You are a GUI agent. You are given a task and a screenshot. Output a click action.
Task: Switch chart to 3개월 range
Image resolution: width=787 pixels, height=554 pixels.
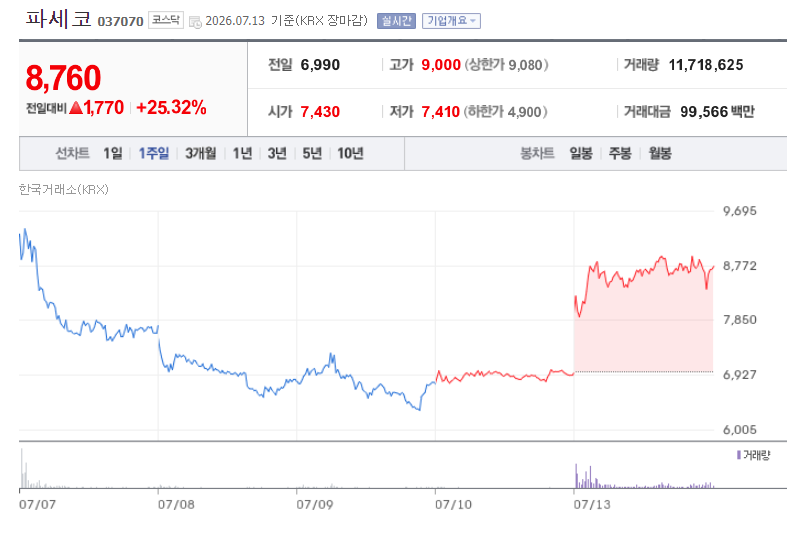[x=201, y=153]
